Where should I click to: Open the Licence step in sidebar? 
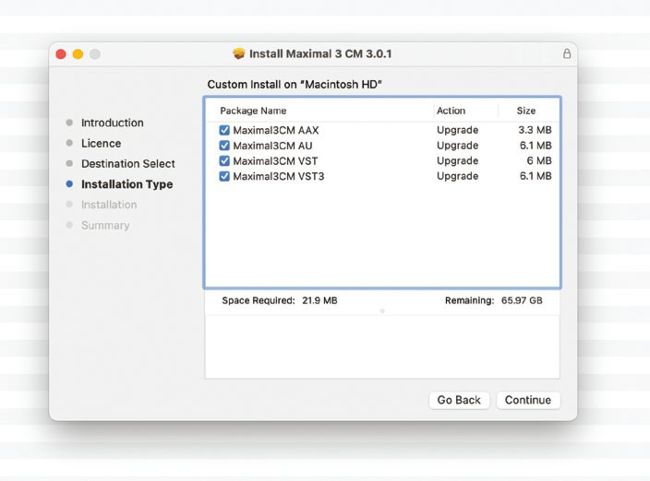(x=101, y=143)
